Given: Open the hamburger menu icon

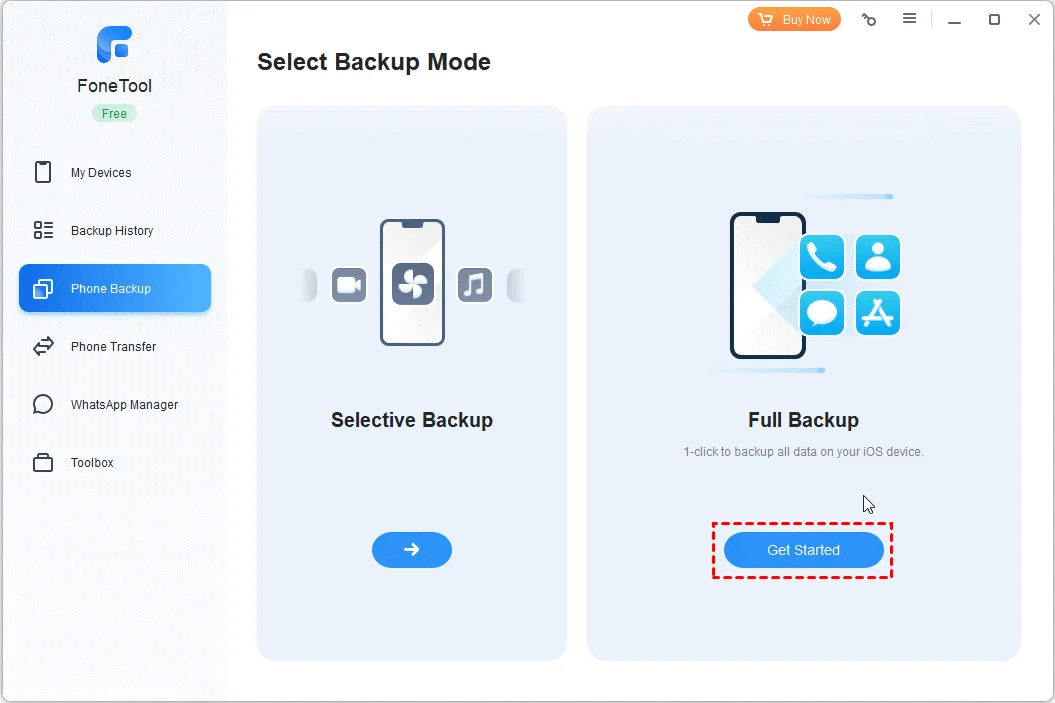Looking at the screenshot, I should pyautogui.click(x=910, y=19).
